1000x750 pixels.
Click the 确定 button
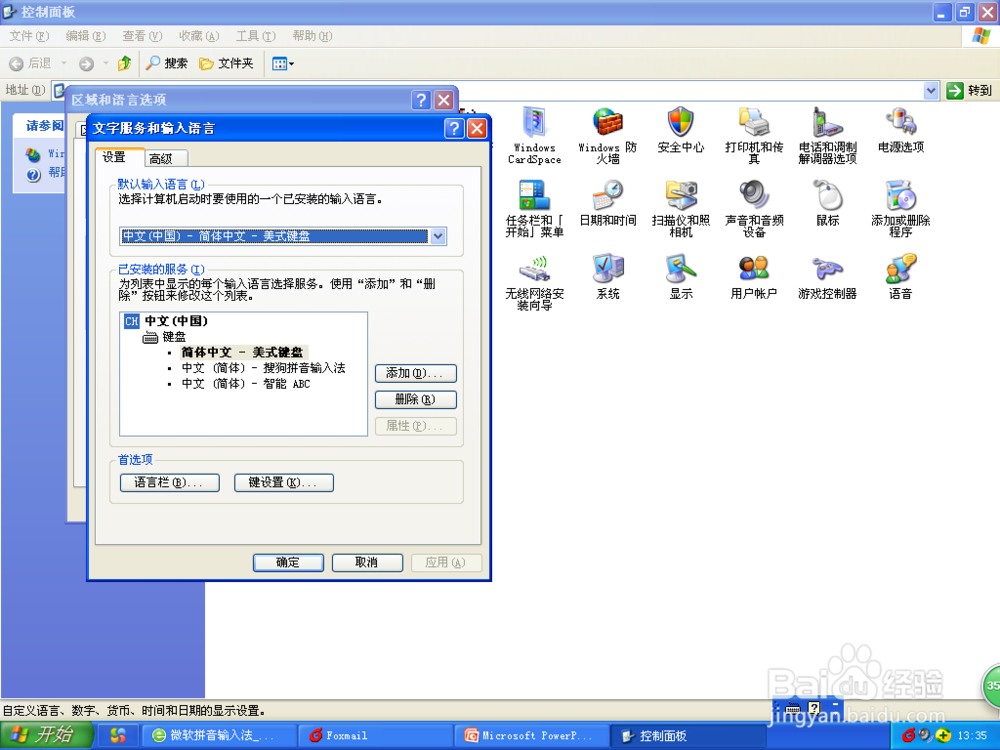288,562
